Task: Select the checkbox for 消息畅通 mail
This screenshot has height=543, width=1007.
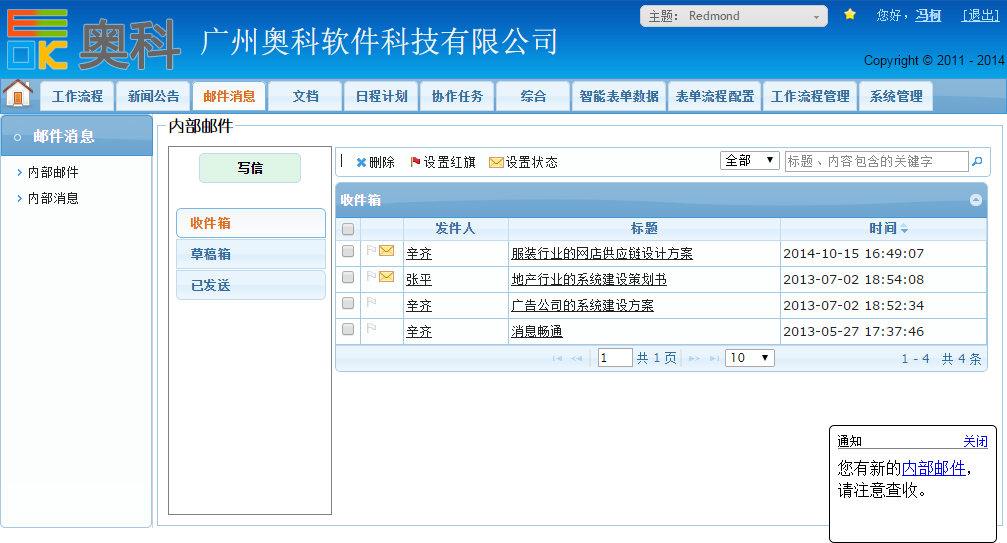Action: (348, 329)
